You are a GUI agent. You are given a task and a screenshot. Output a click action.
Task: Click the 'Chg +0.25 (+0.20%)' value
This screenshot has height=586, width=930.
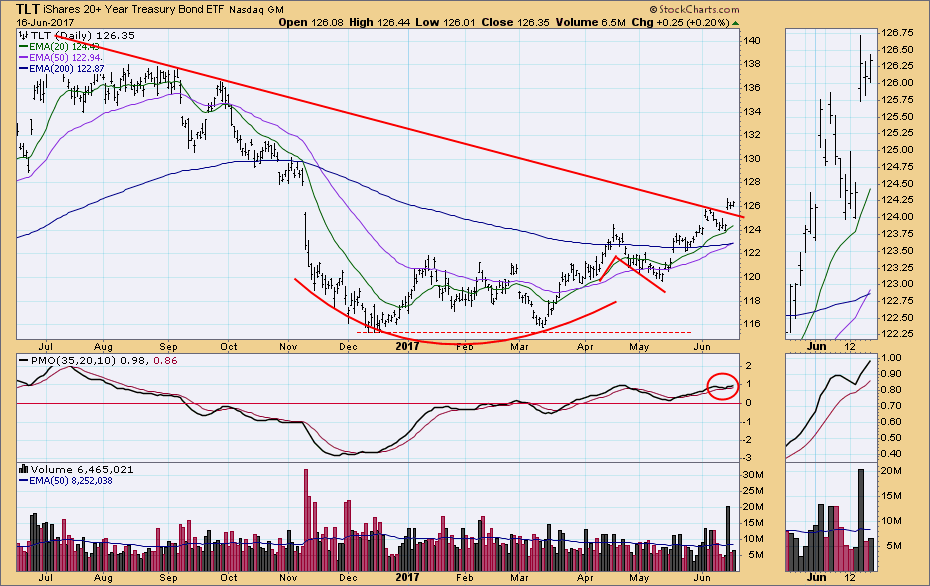[680, 23]
